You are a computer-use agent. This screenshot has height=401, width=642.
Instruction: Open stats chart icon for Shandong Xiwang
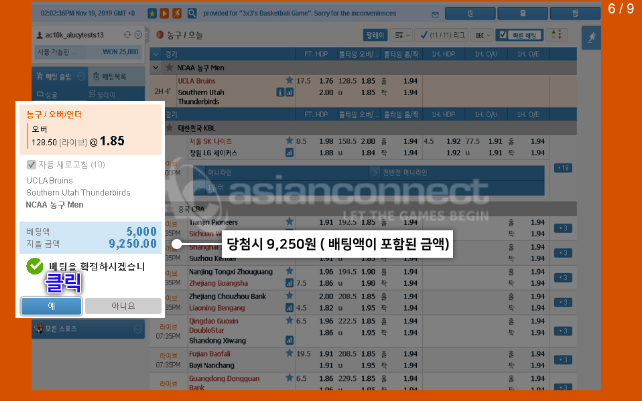click(x=289, y=340)
